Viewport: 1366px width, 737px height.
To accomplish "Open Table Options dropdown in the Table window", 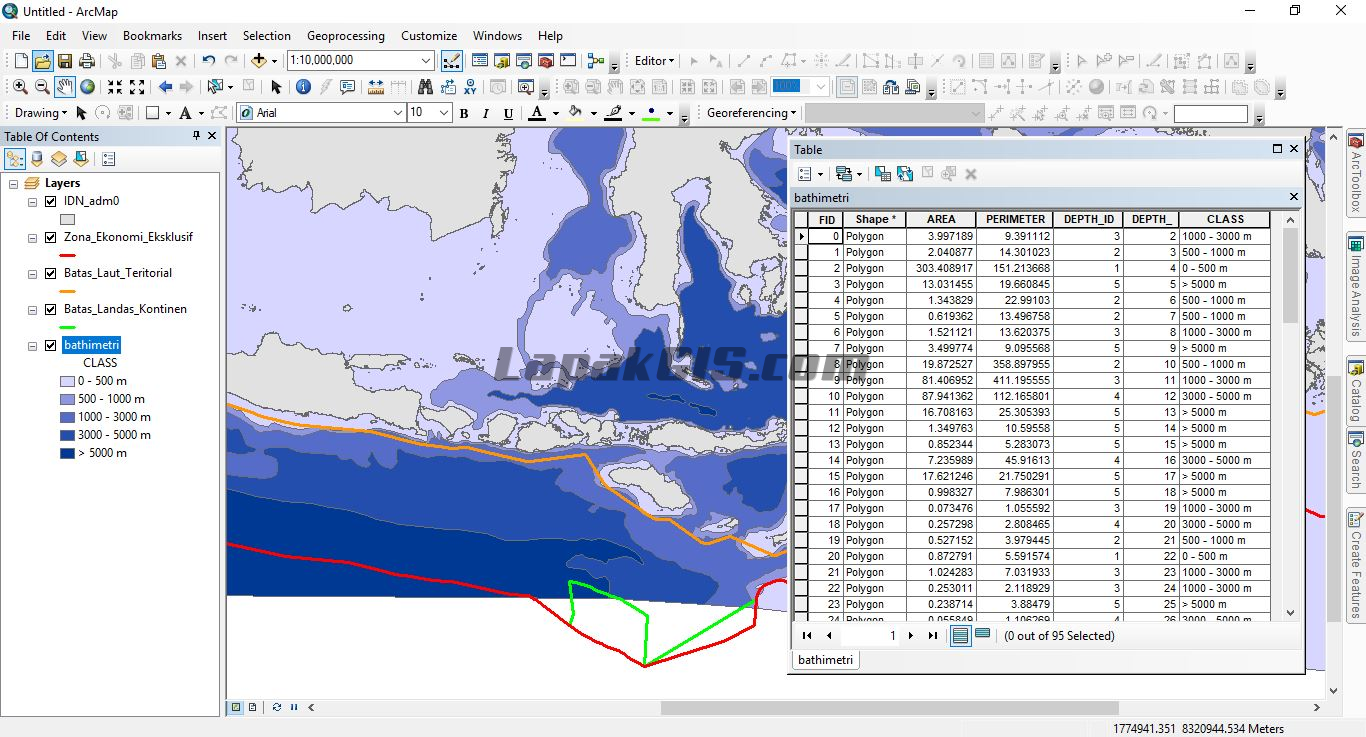I will coord(810,174).
